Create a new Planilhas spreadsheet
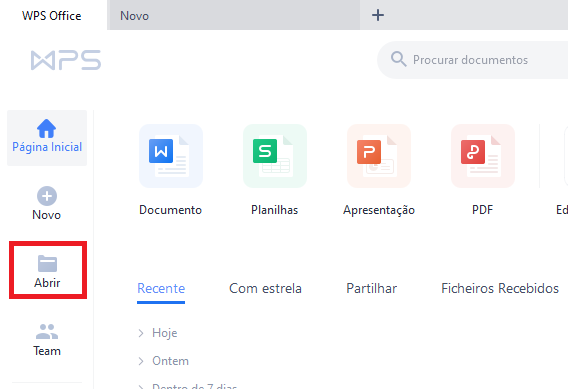Screen dimensions: 568x389 click(275, 156)
